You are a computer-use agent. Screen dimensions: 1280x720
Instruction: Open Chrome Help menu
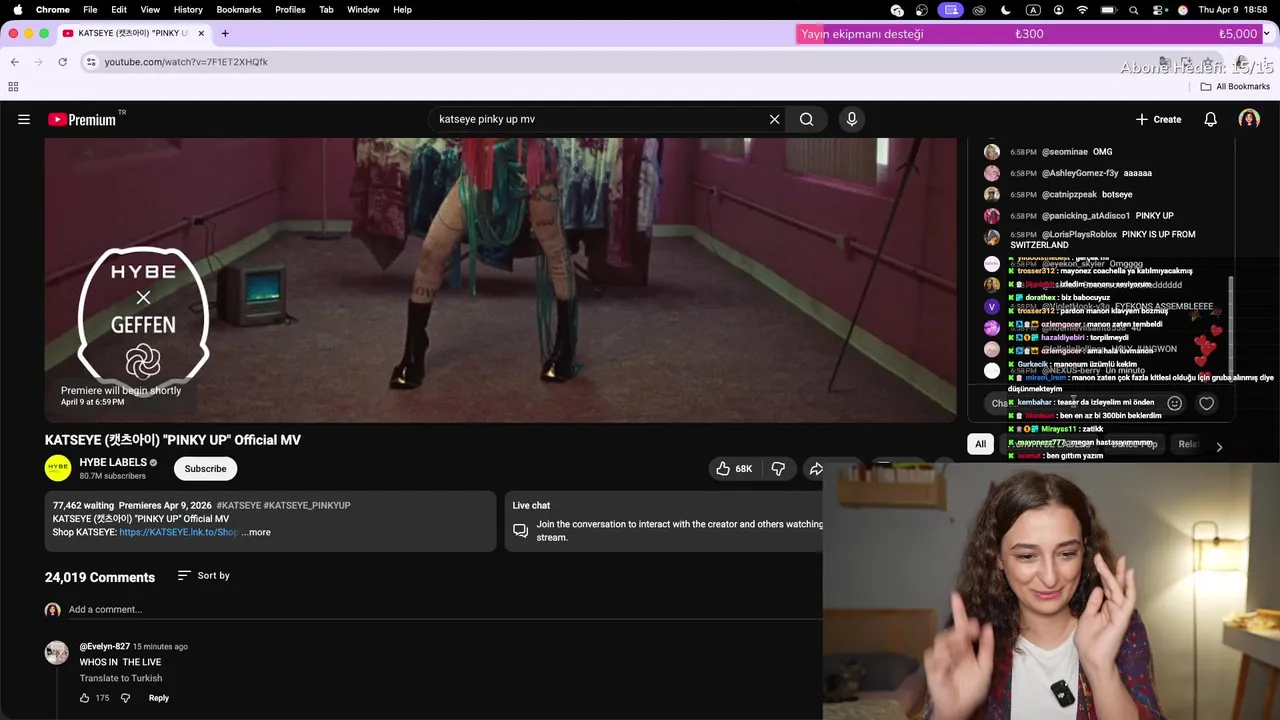tap(402, 9)
